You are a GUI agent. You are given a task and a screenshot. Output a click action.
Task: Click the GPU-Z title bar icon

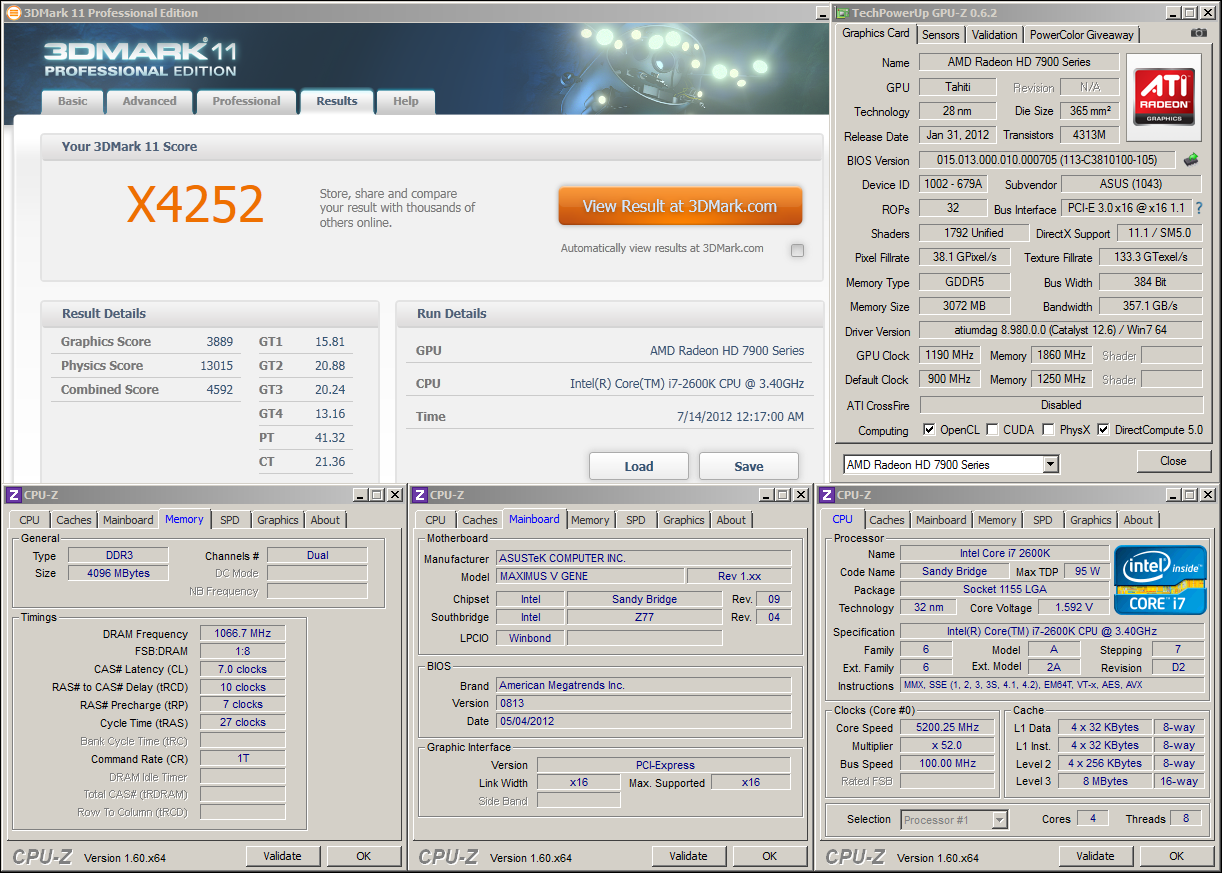(x=842, y=13)
